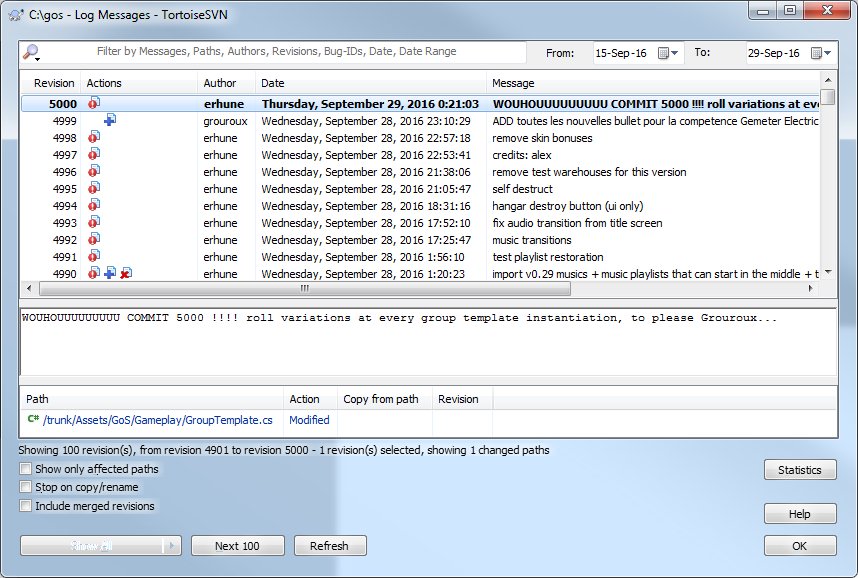The width and height of the screenshot is (858, 578).
Task: Click the TortoiseSVN title bar icon
Action: [x=16, y=15]
